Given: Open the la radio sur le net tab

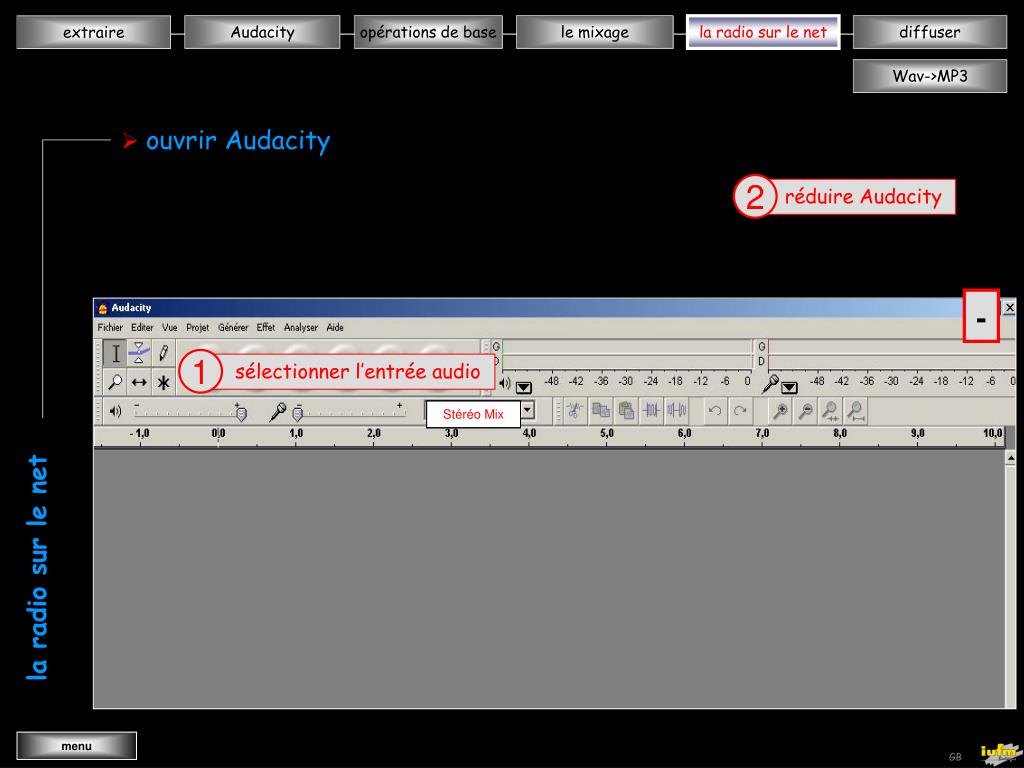Looking at the screenshot, I should pos(763,32).
